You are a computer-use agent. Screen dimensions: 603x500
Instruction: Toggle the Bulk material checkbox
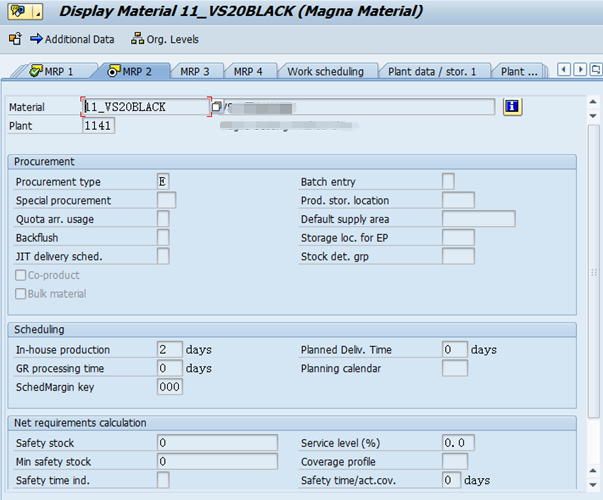click(x=20, y=294)
